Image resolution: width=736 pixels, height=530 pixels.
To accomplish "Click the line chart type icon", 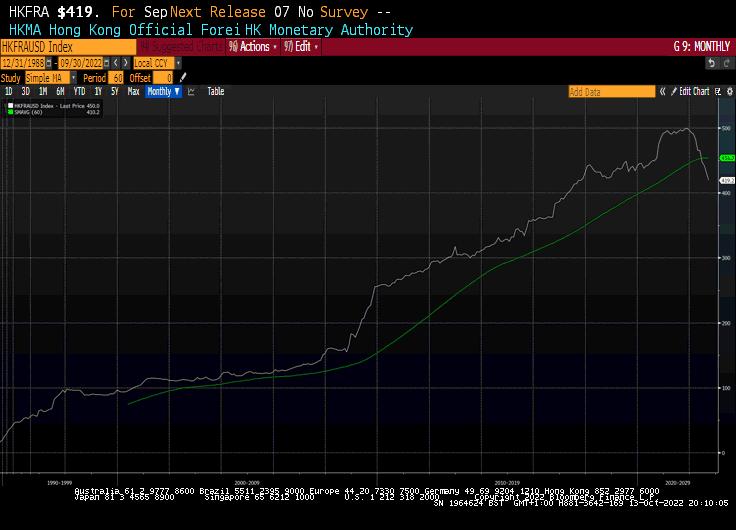I will 190,91.
